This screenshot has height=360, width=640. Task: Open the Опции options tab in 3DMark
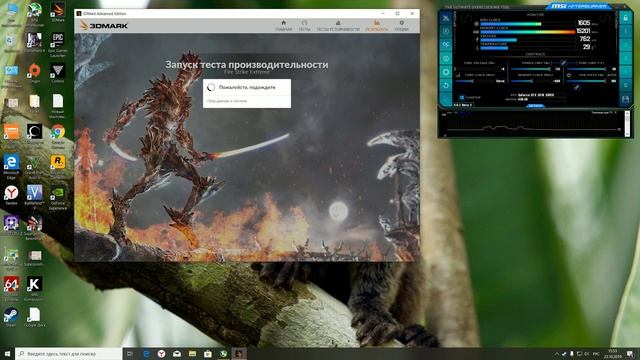(401, 26)
